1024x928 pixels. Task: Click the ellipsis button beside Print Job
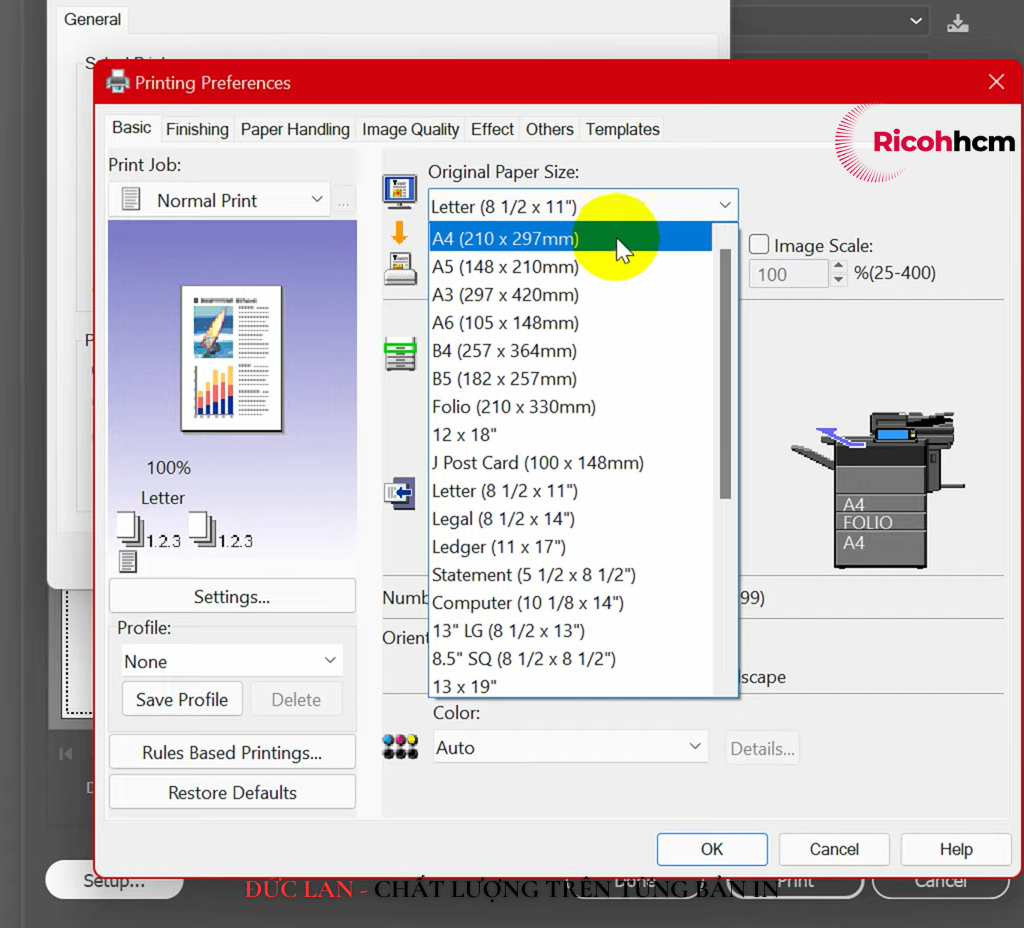coord(344,201)
